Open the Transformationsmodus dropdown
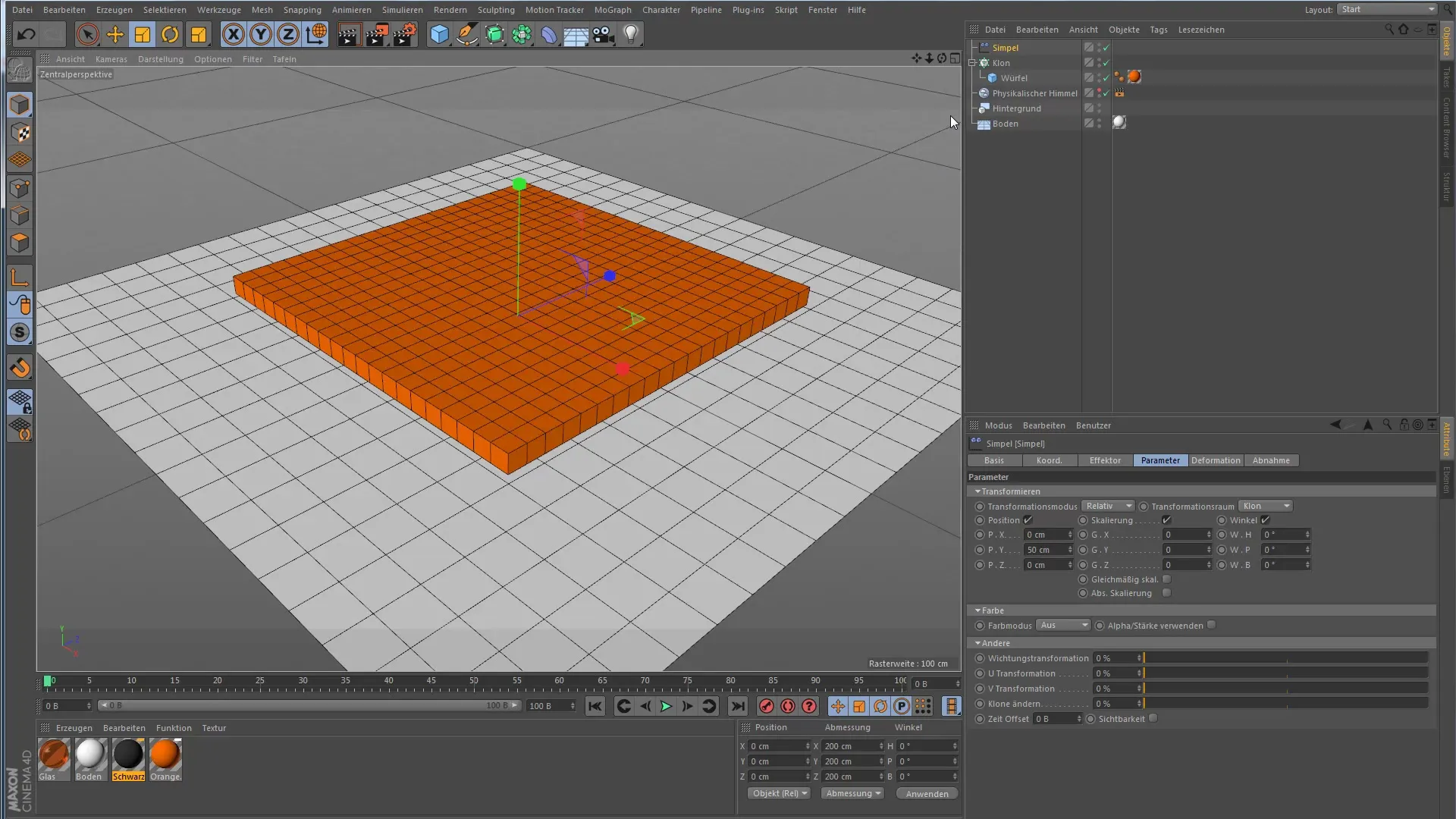 coord(1108,506)
